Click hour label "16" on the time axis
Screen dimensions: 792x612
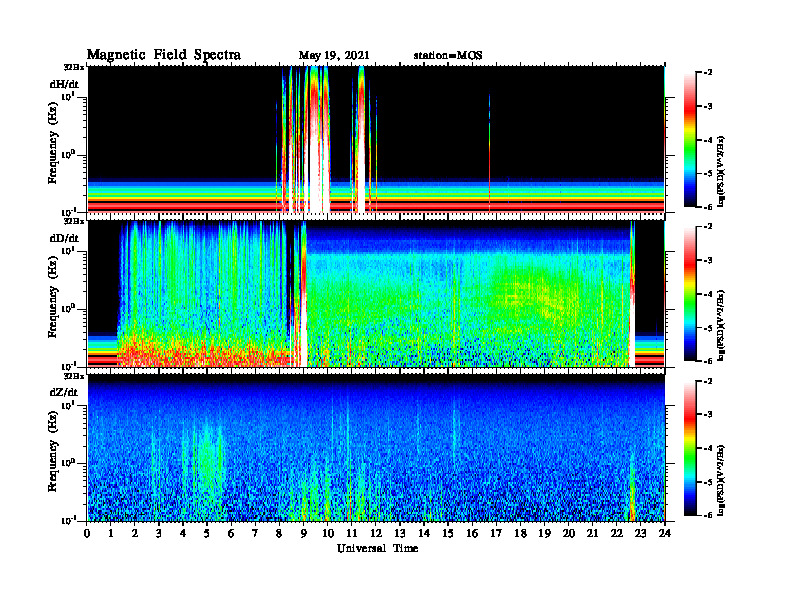[x=472, y=534]
